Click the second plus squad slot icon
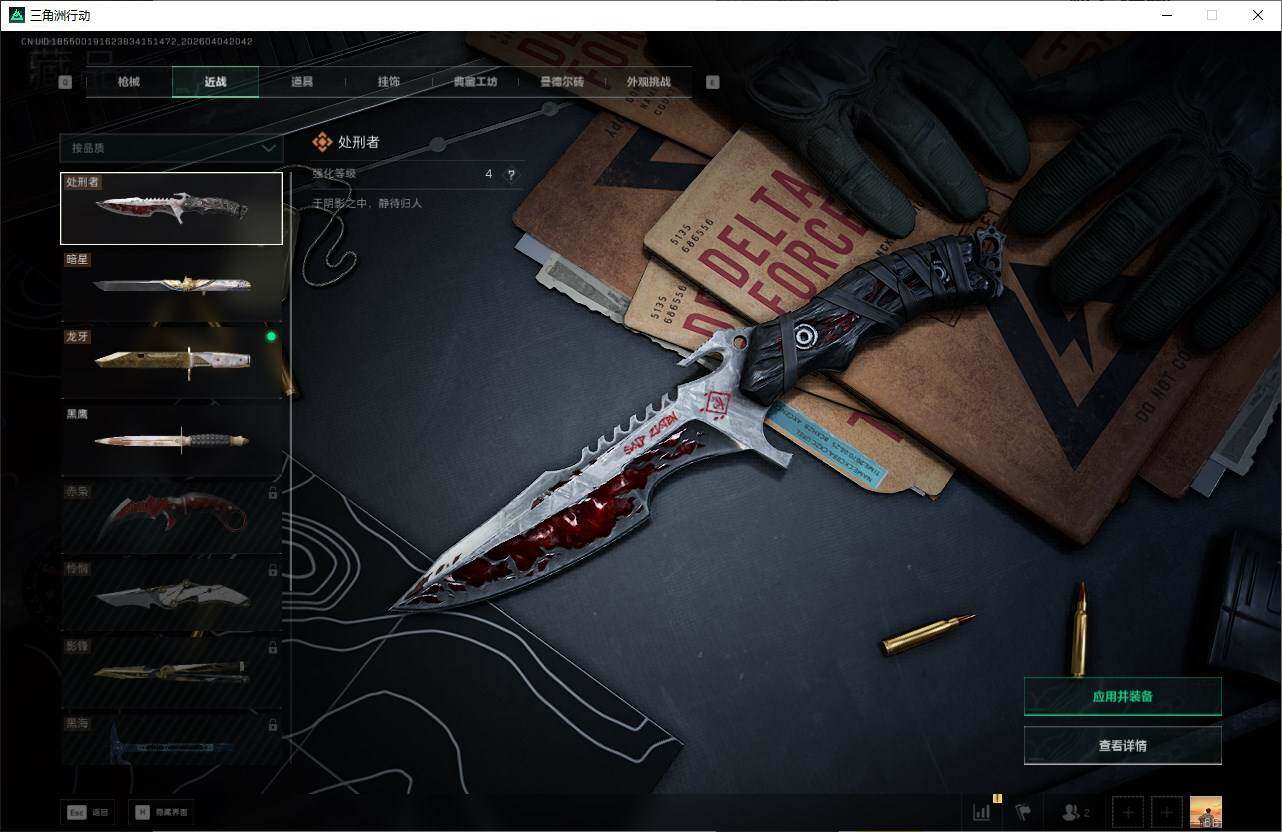This screenshot has width=1282, height=832. [x=1165, y=812]
